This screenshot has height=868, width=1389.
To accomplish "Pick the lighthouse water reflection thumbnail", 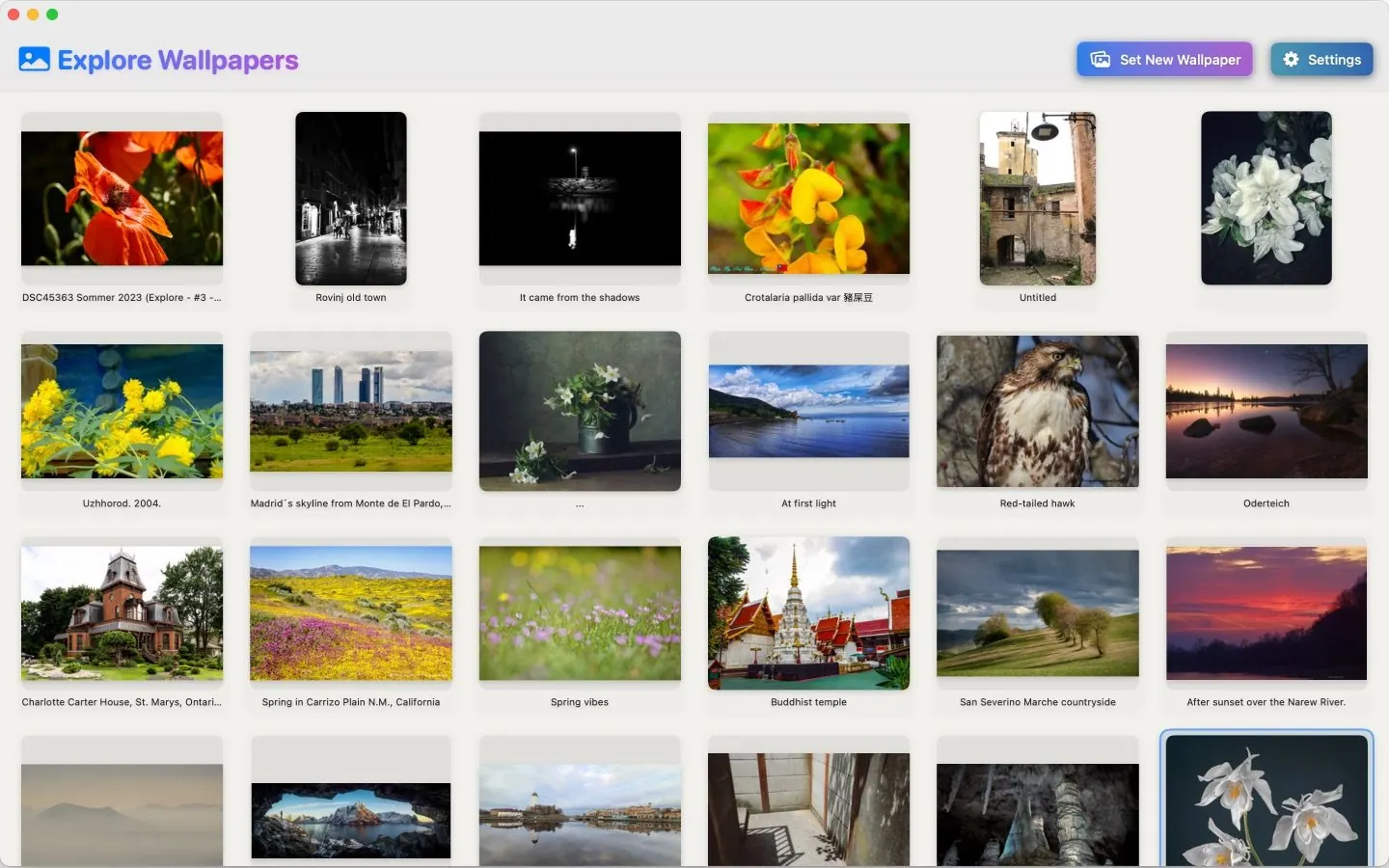I will tap(580, 815).
